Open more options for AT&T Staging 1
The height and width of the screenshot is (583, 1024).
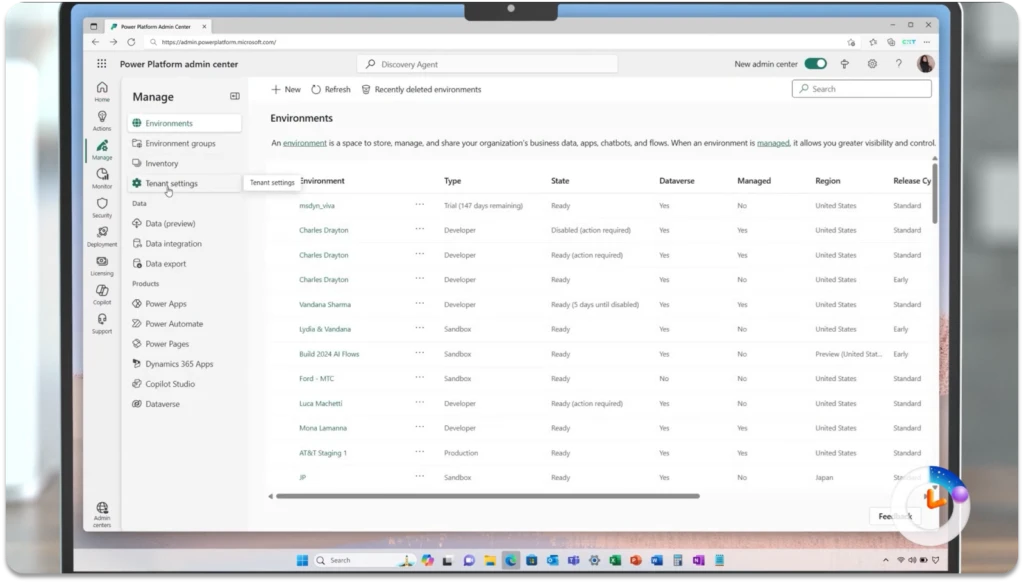(420, 453)
